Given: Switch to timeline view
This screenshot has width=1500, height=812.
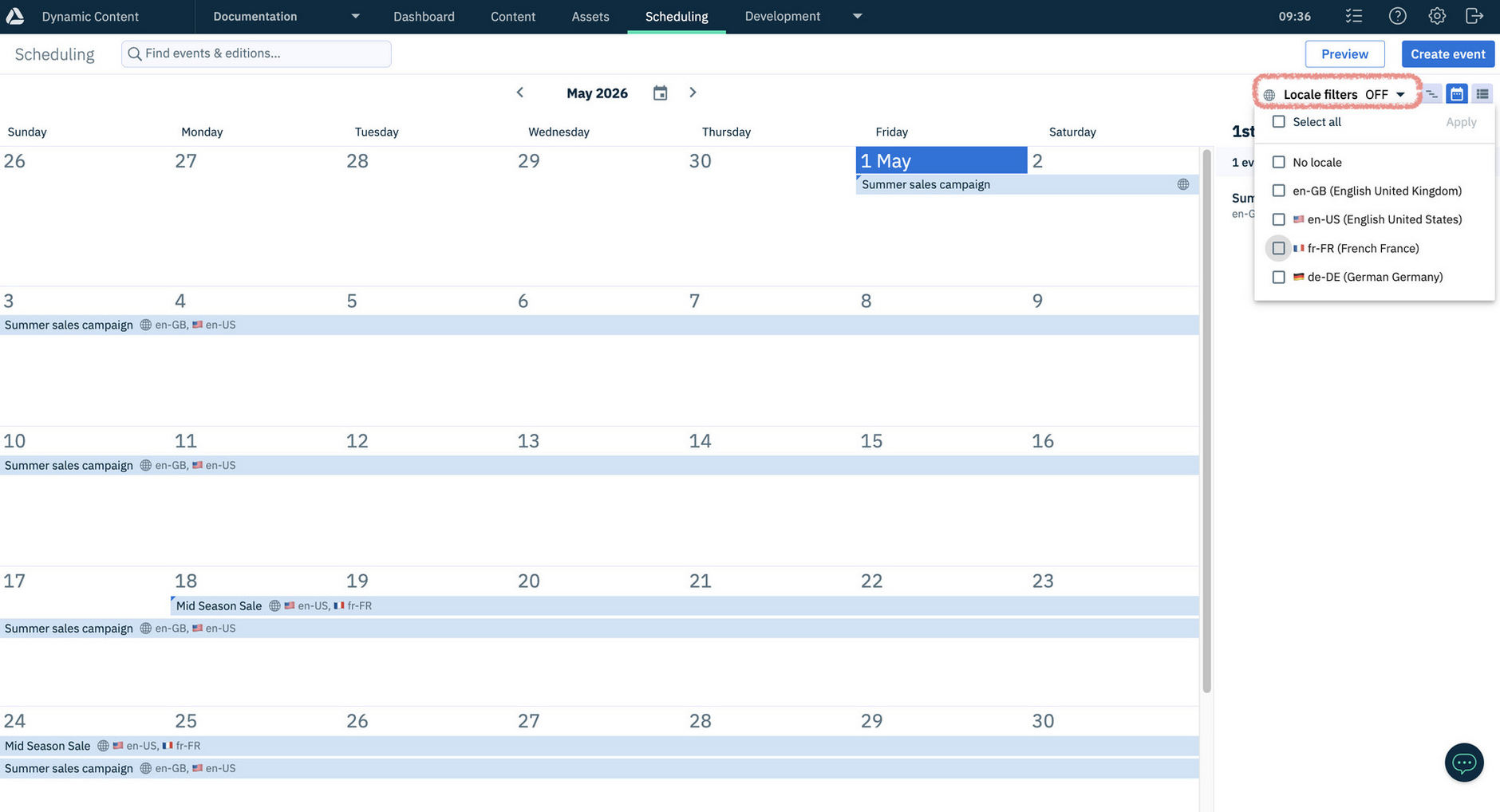Looking at the screenshot, I should click(1431, 93).
